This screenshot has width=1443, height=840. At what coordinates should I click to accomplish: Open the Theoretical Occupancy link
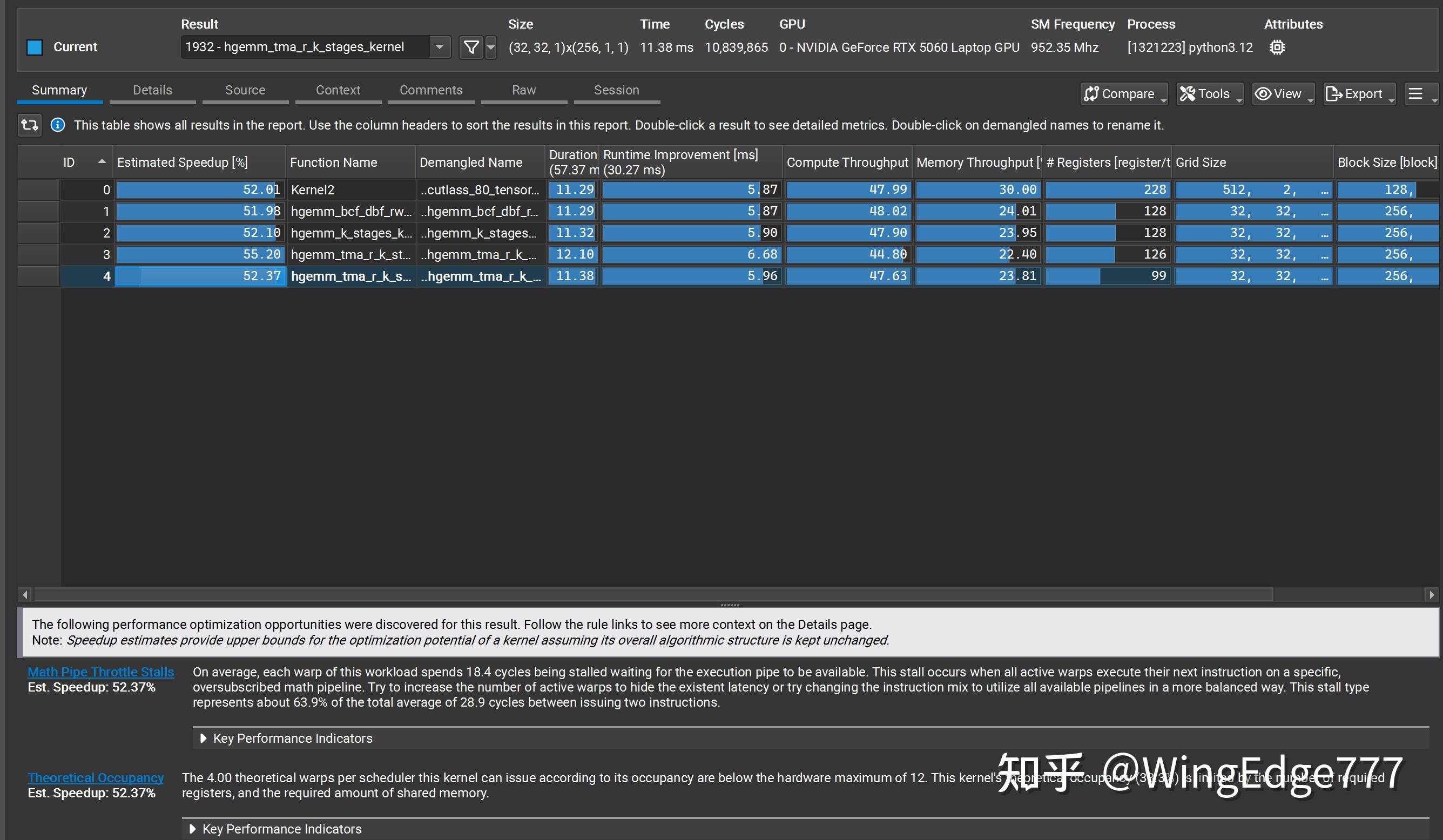point(96,777)
